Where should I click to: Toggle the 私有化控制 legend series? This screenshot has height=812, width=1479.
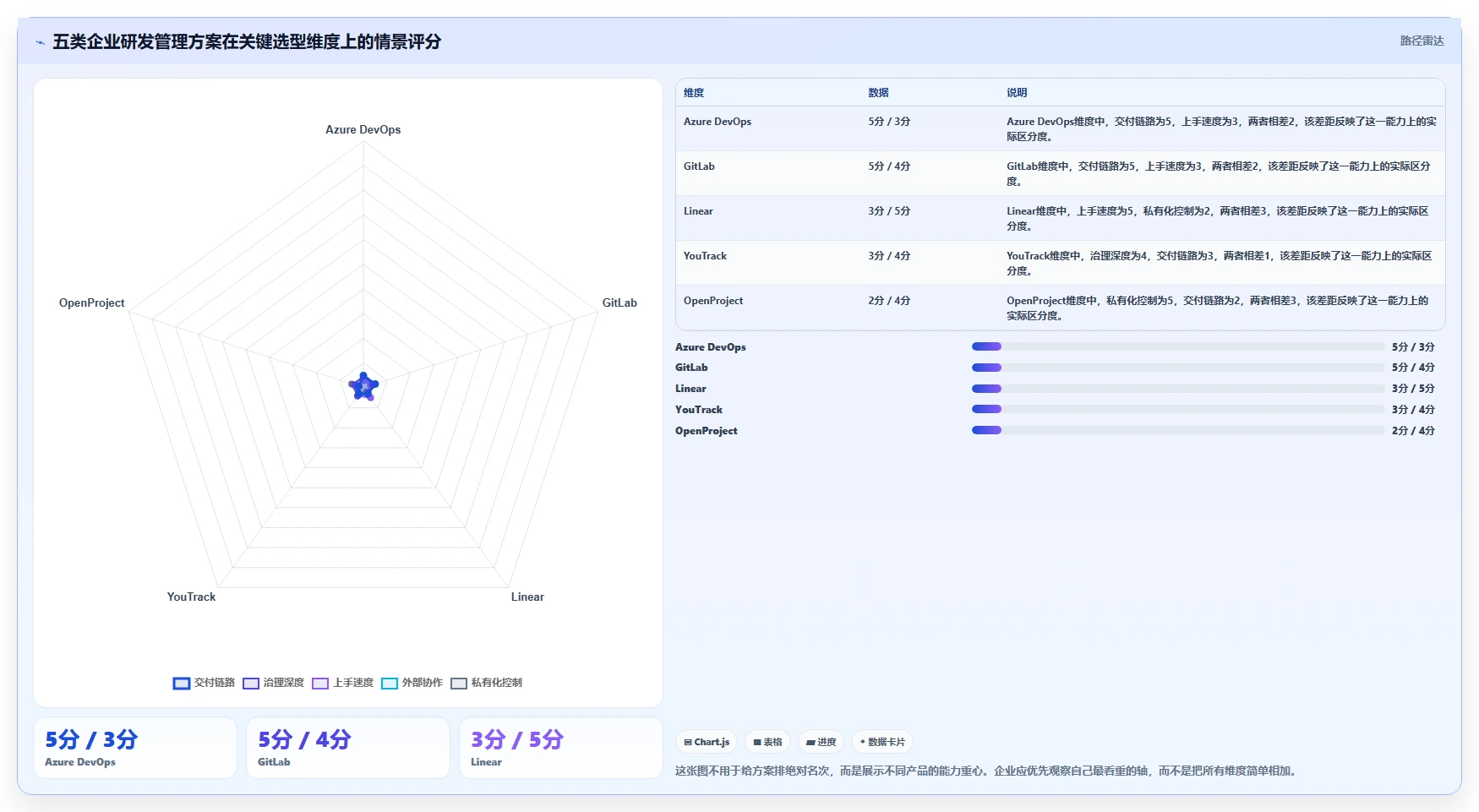pos(486,683)
